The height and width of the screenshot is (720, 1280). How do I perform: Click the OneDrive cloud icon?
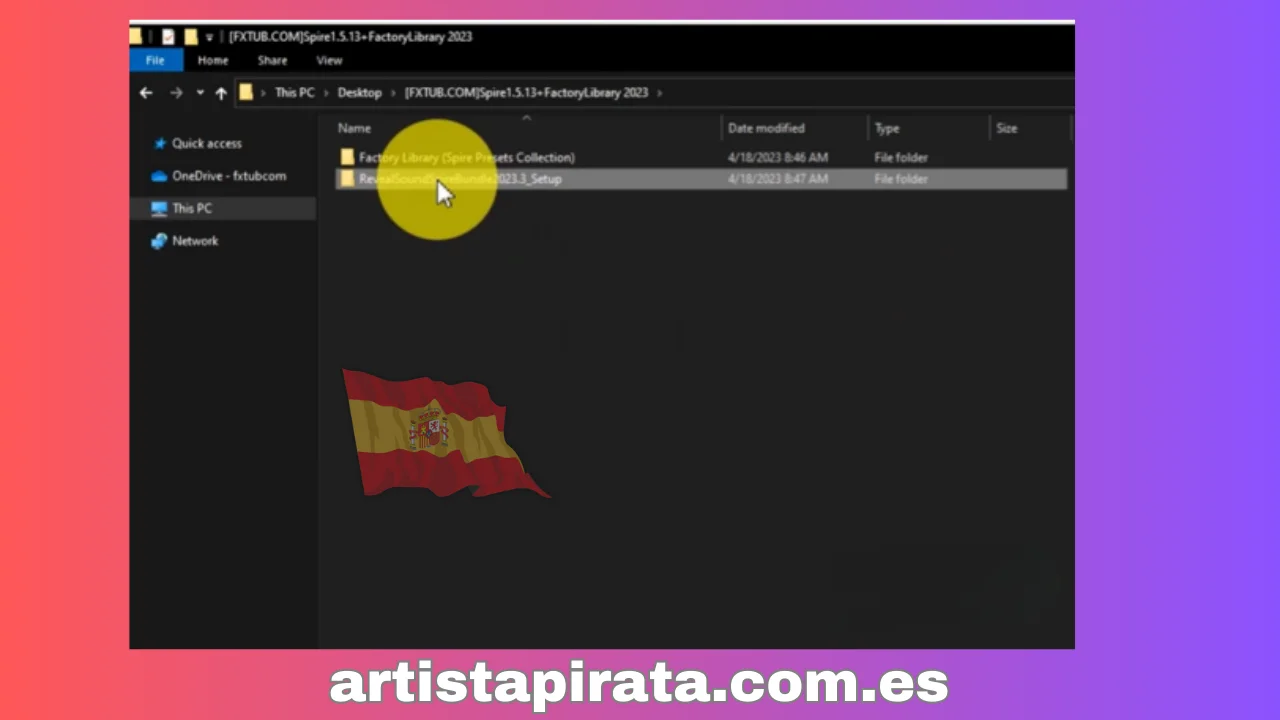coord(159,176)
